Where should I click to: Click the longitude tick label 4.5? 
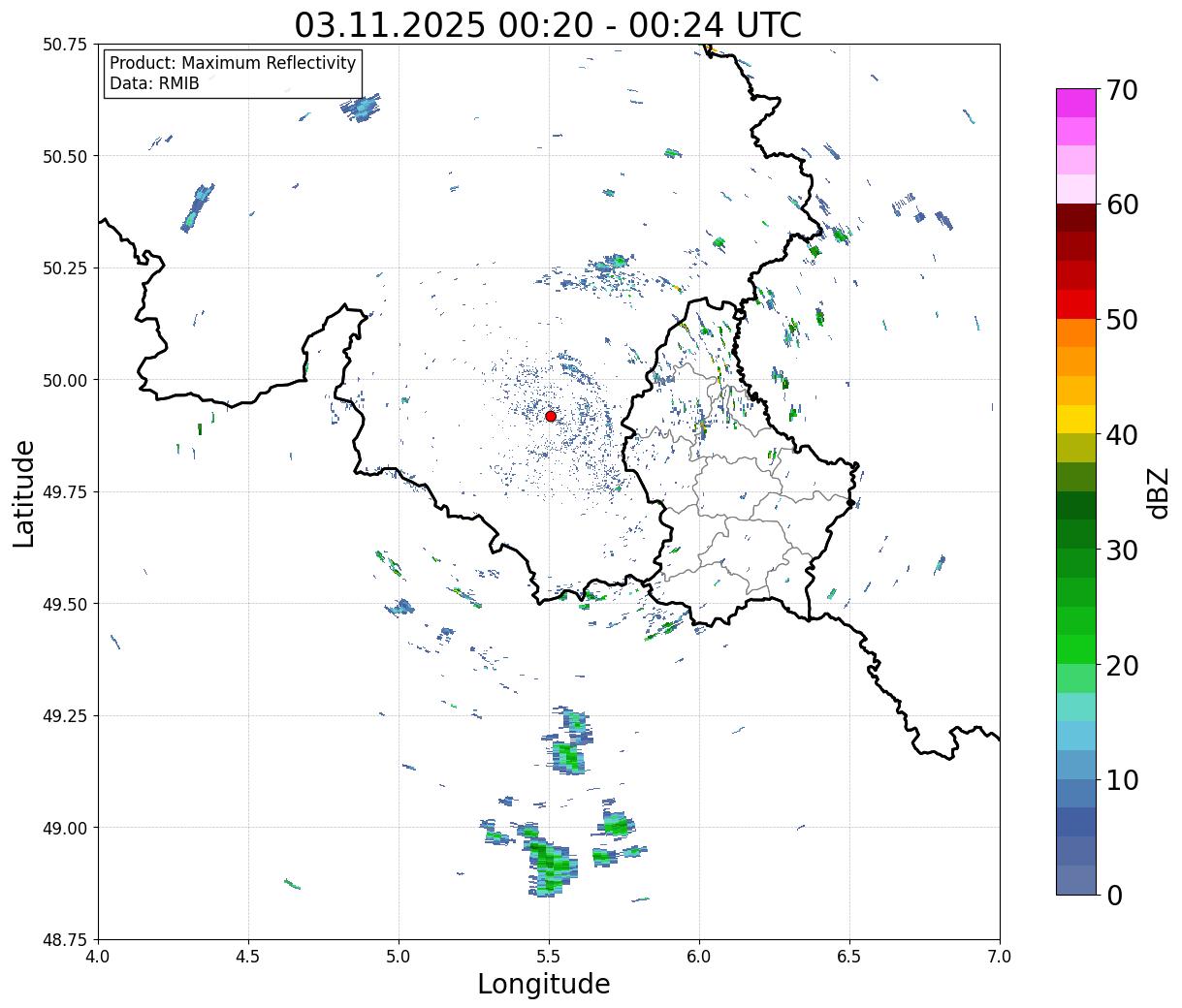248,957
